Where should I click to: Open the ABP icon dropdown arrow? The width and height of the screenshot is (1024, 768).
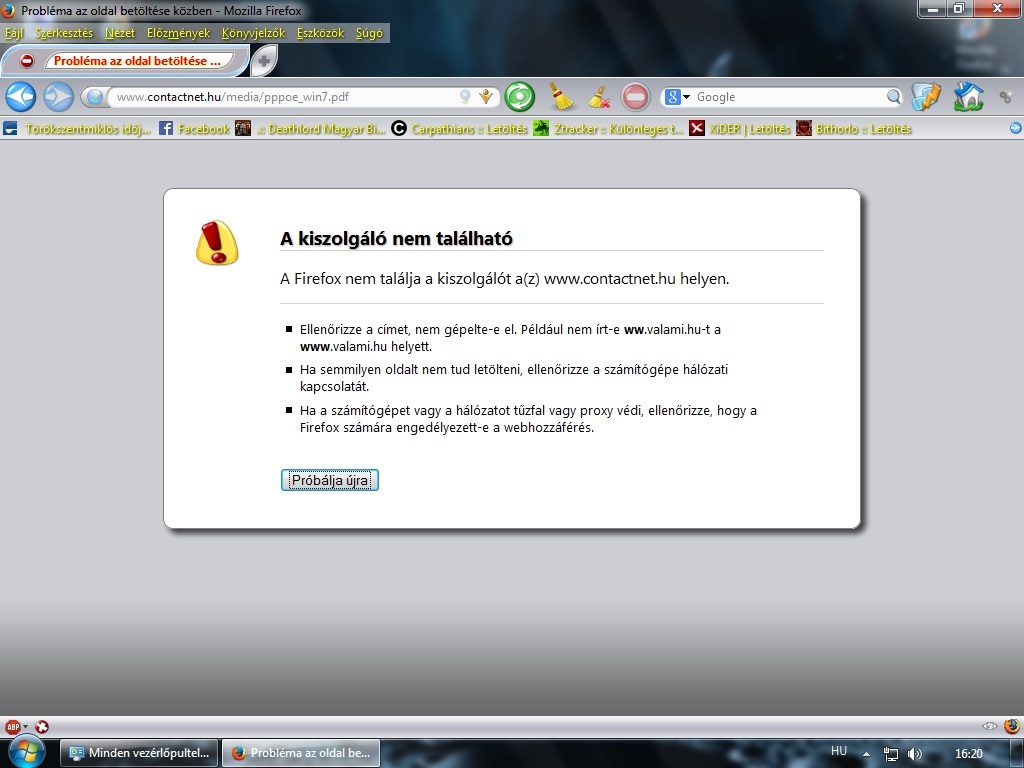(x=25, y=727)
